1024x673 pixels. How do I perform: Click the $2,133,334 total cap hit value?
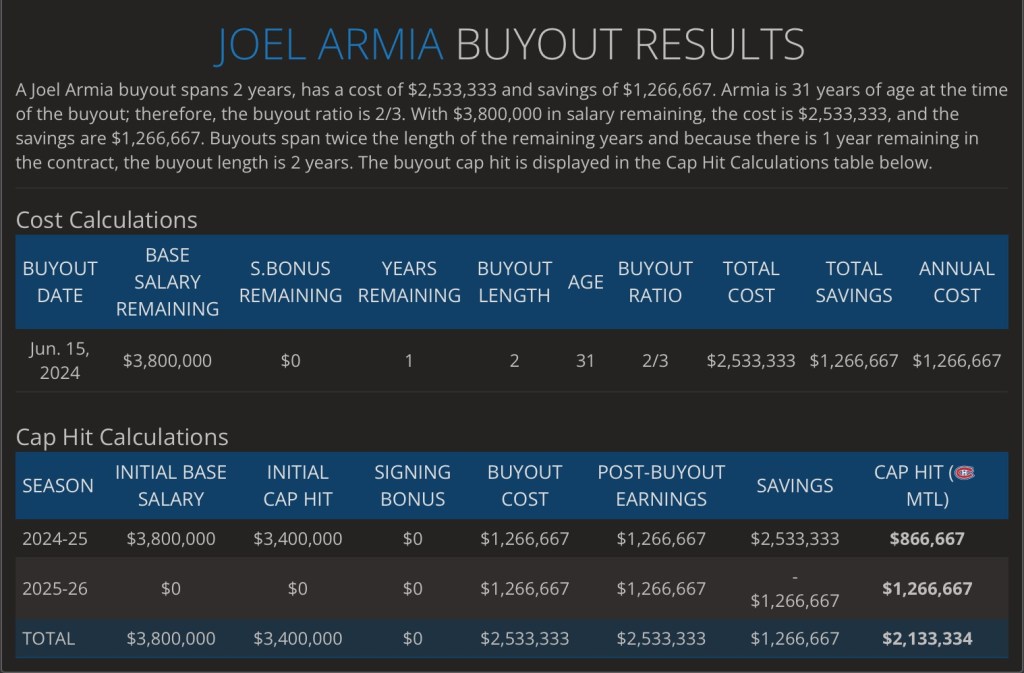(x=926, y=638)
